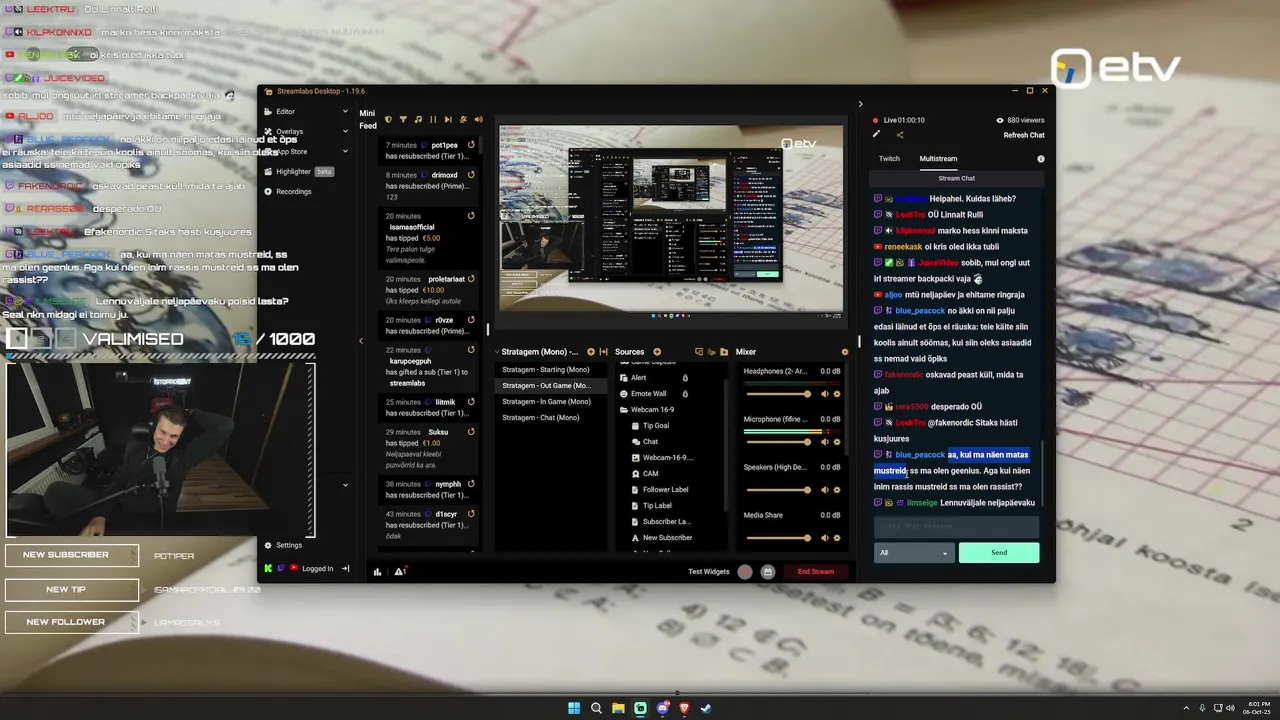Pause the alert queue in Mini Feed
Viewport: 1280px width, 720px height.
pos(433,119)
